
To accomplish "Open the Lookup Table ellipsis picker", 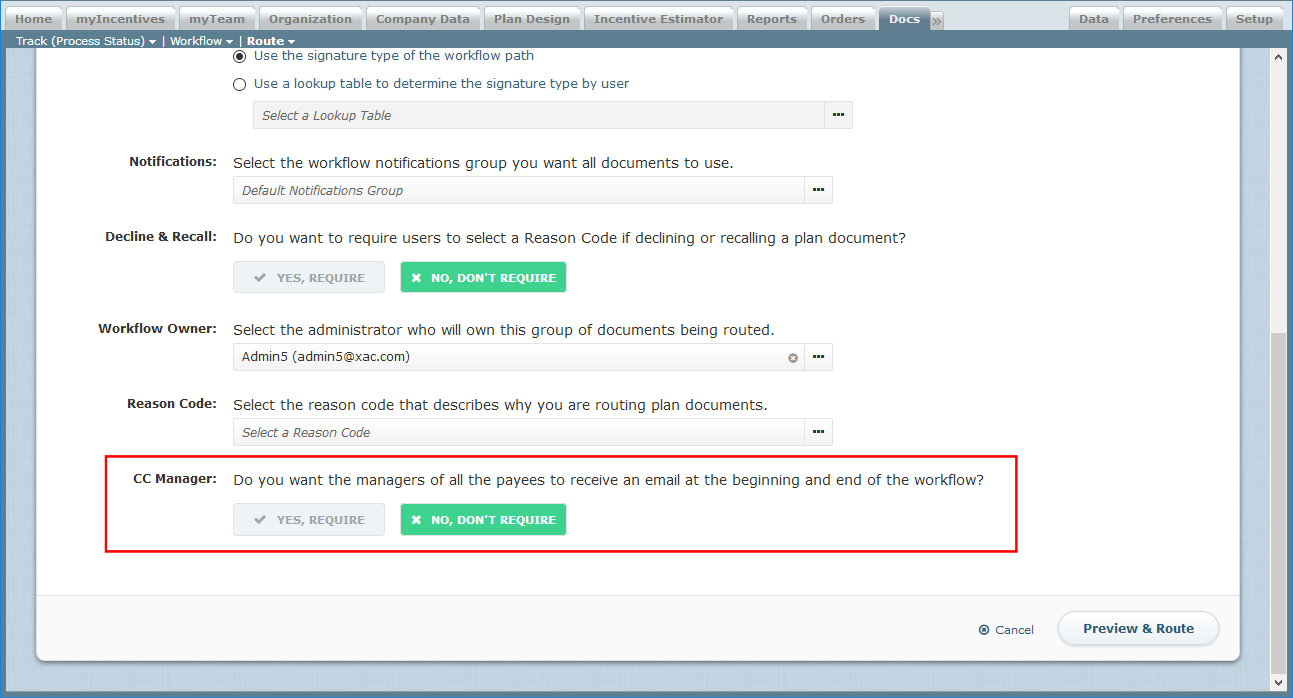I will [x=838, y=115].
